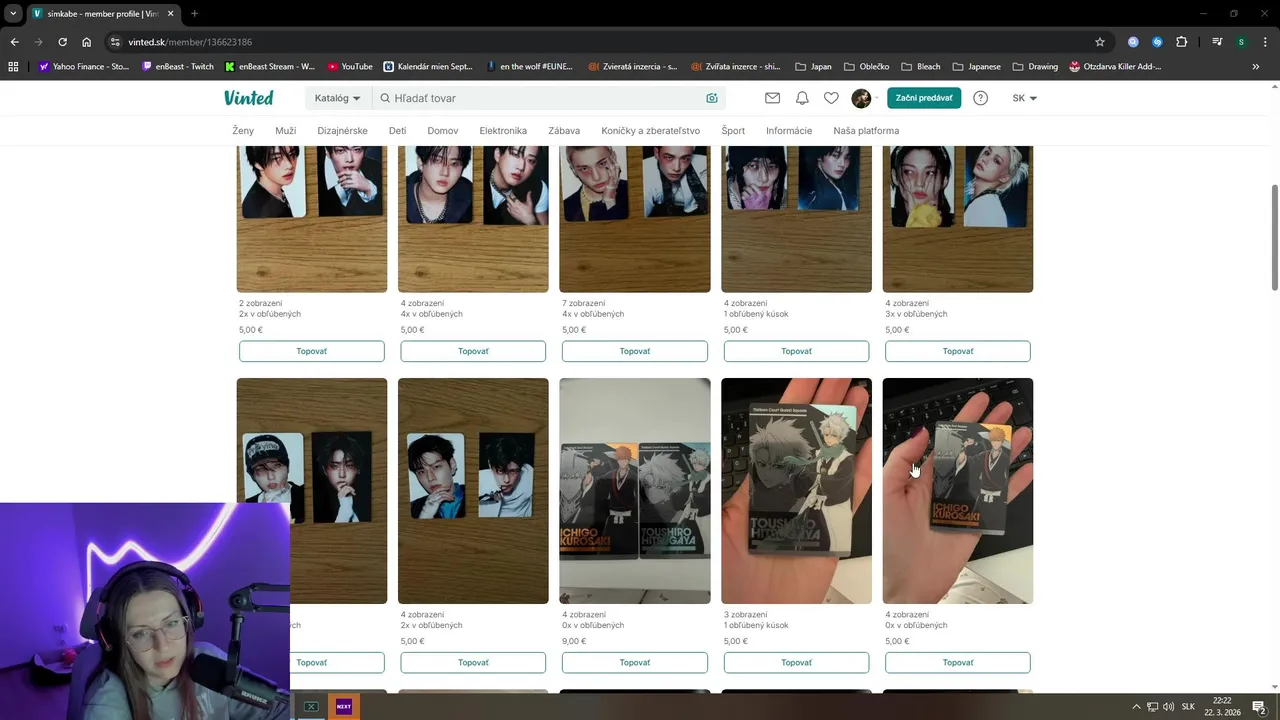The height and width of the screenshot is (720, 1280).
Task: Open the taskbar clock showing 22:22
Action: pyautogui.click(x=1222, y=707)
